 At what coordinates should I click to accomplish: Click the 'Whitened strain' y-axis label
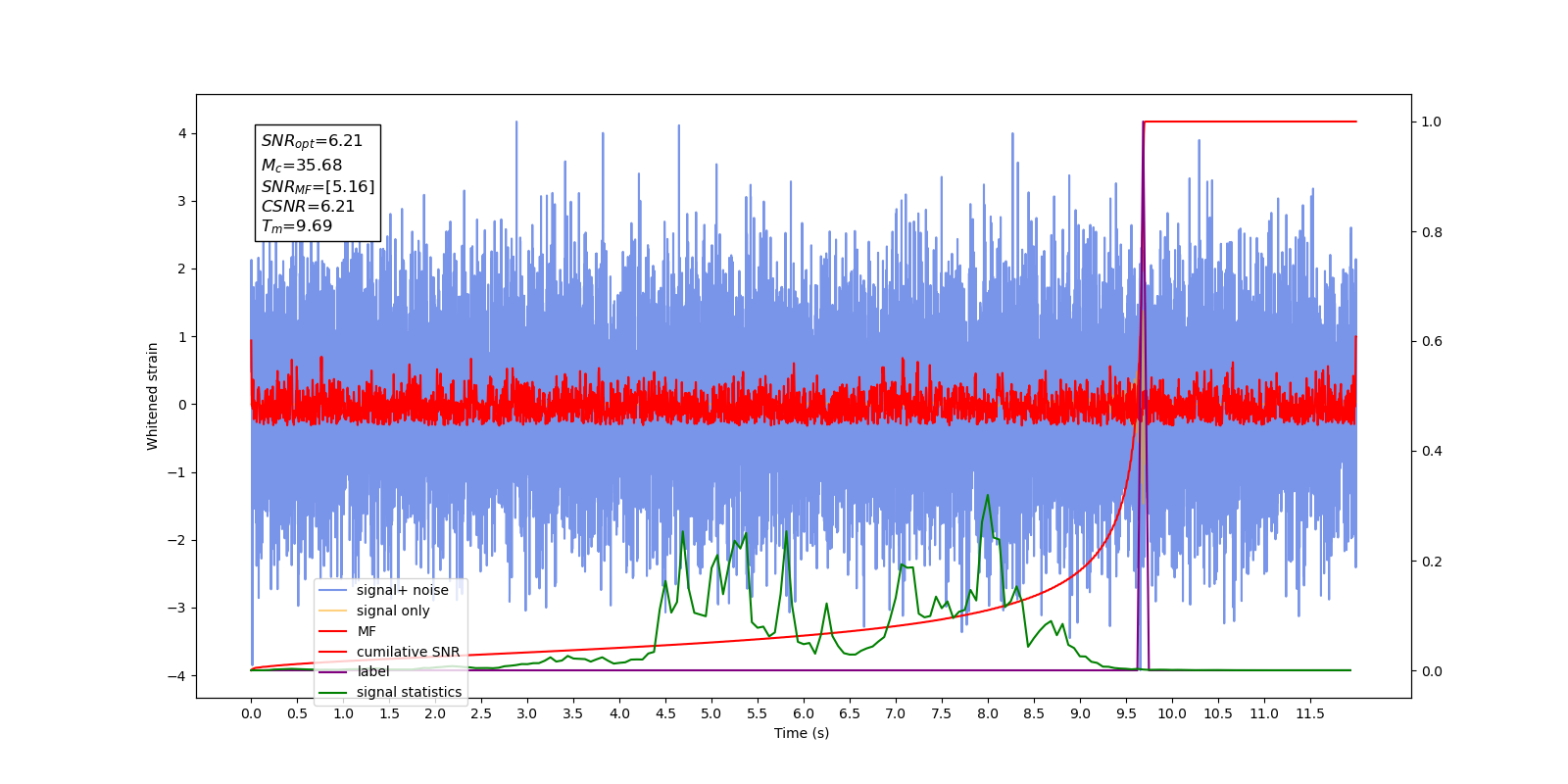[x=153, y=396]
